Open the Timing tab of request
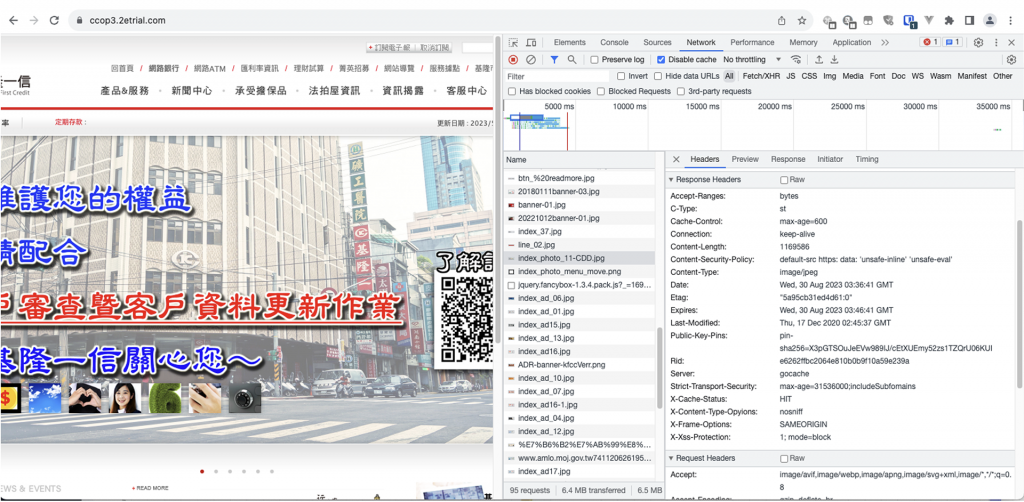The height and width of the screenshot is (502, 1024). [x=867, y=159]
